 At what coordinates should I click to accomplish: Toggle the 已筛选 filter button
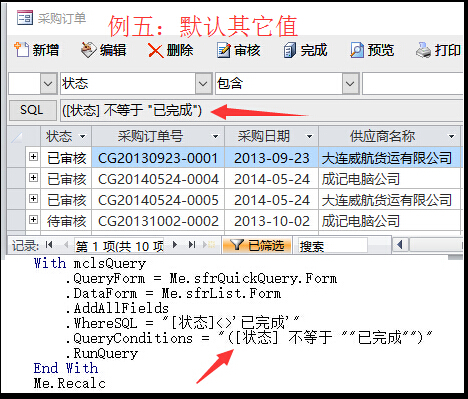coord(257,245)
